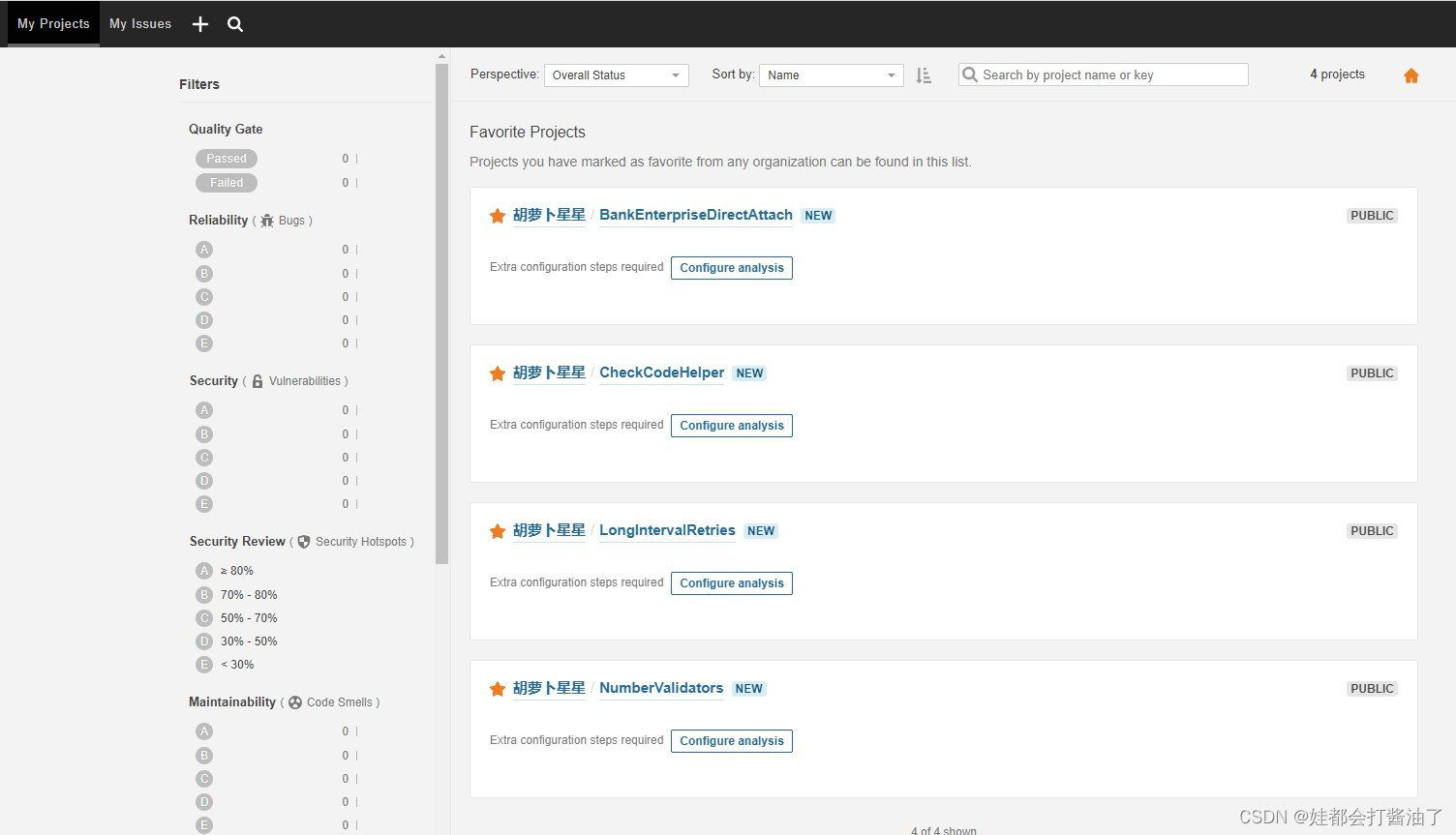Configure analysis for BankEnterpriseDirectAttach
The height and width of the screenshot is (835, 1456).
coord(732,268)
